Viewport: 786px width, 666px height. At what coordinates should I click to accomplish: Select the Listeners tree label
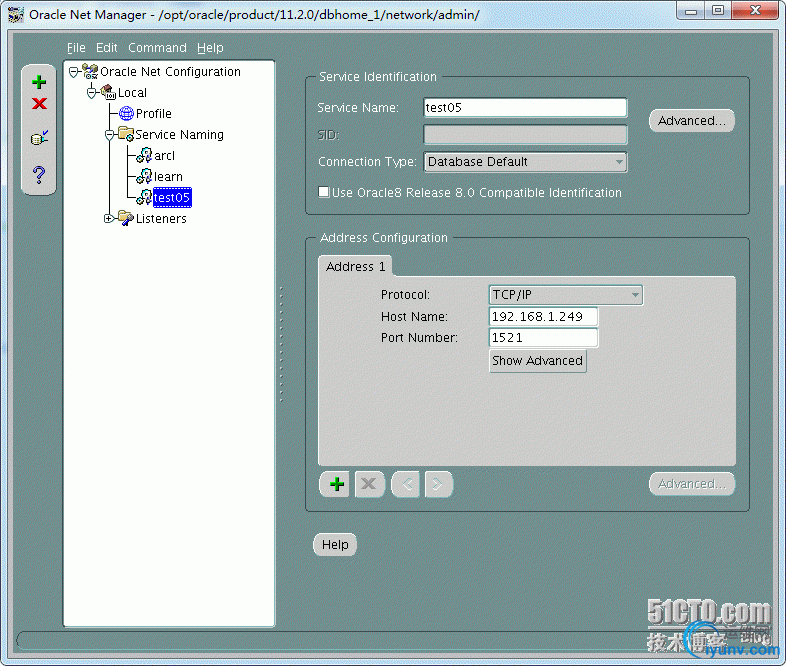point(161,219)
